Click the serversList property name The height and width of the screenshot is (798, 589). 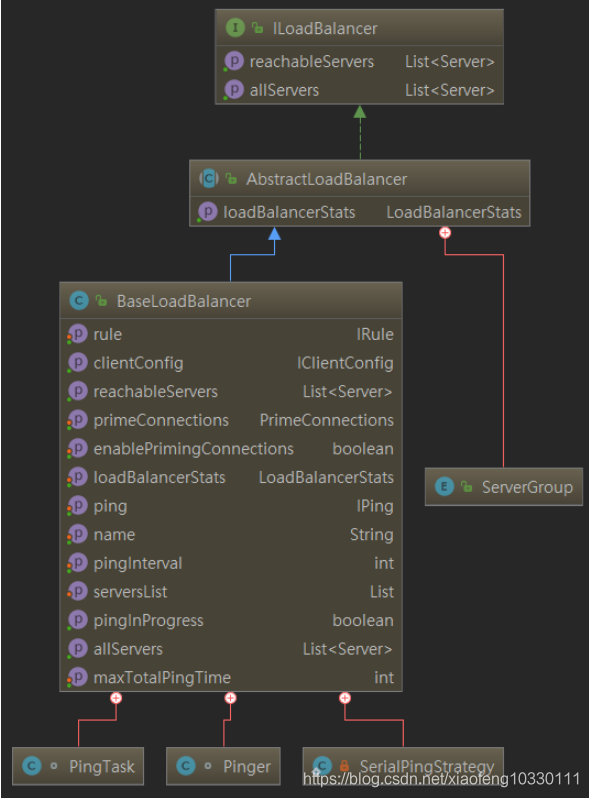pos(130,592)
